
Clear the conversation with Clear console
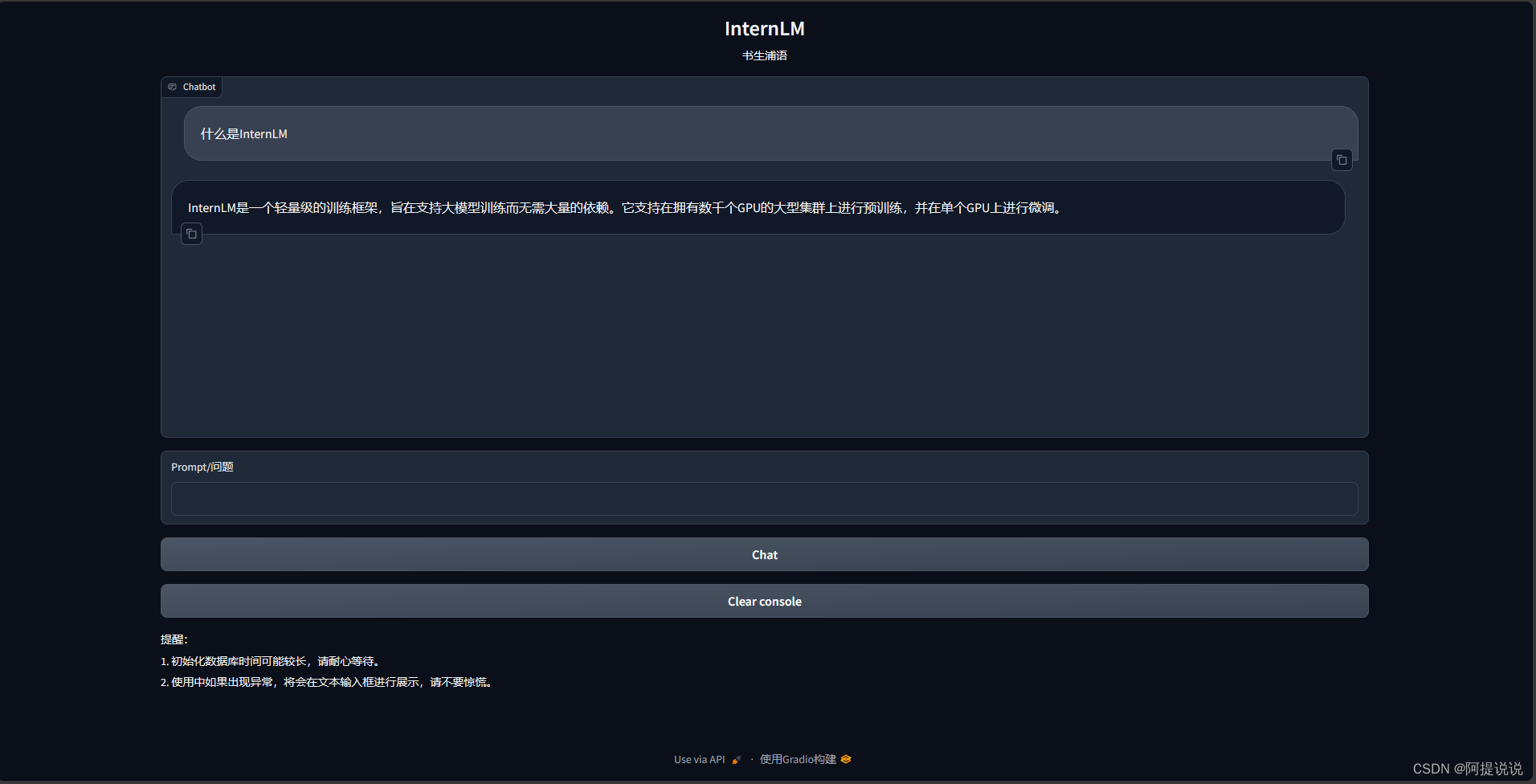tap(764, 601)
